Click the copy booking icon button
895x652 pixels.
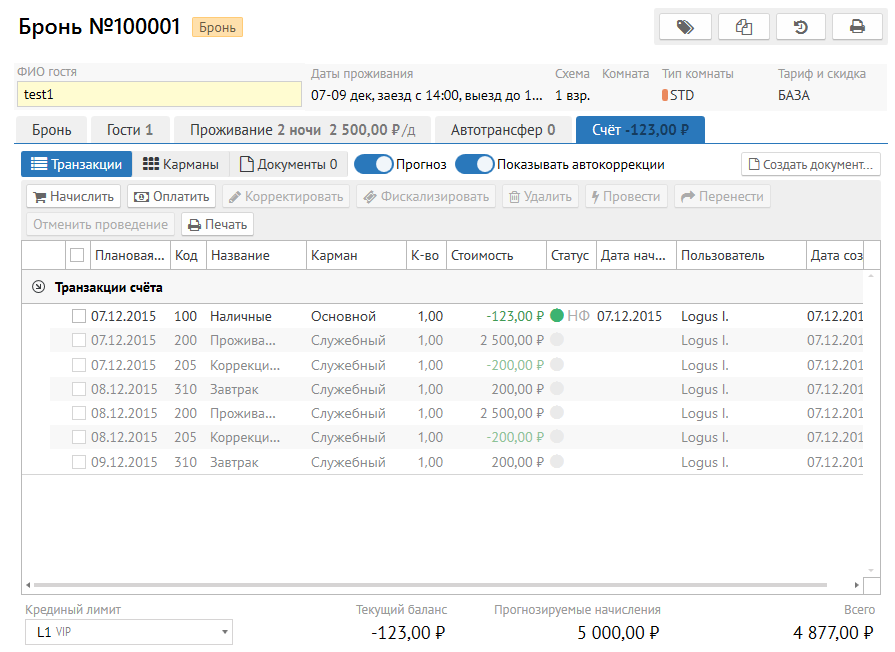(x=743, y=27)
